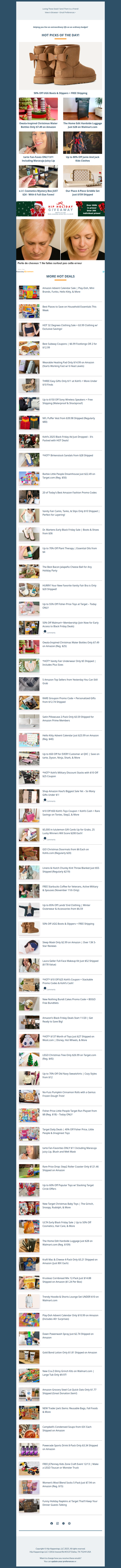This screenshot has height=1568, width=121.
Task: Click the UGG boots hero image
Action: (x=60, y=65)
